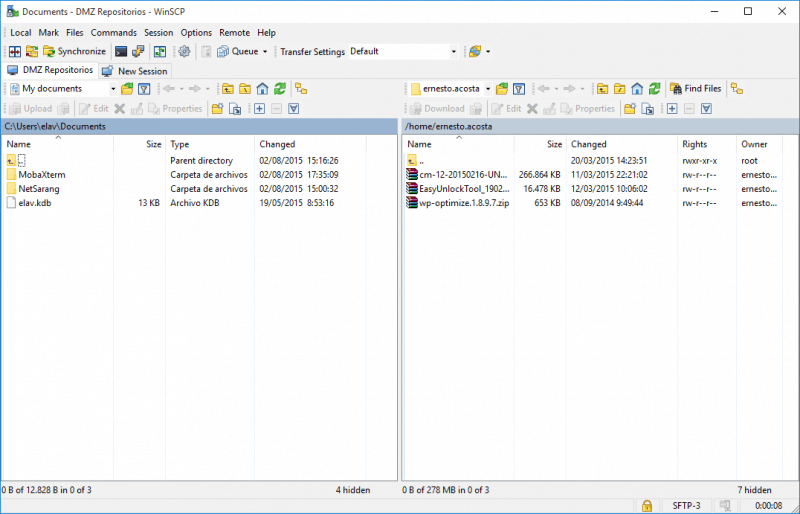Click the Find Files button
Screen dimensions: 800x514
tap(696, 89)
